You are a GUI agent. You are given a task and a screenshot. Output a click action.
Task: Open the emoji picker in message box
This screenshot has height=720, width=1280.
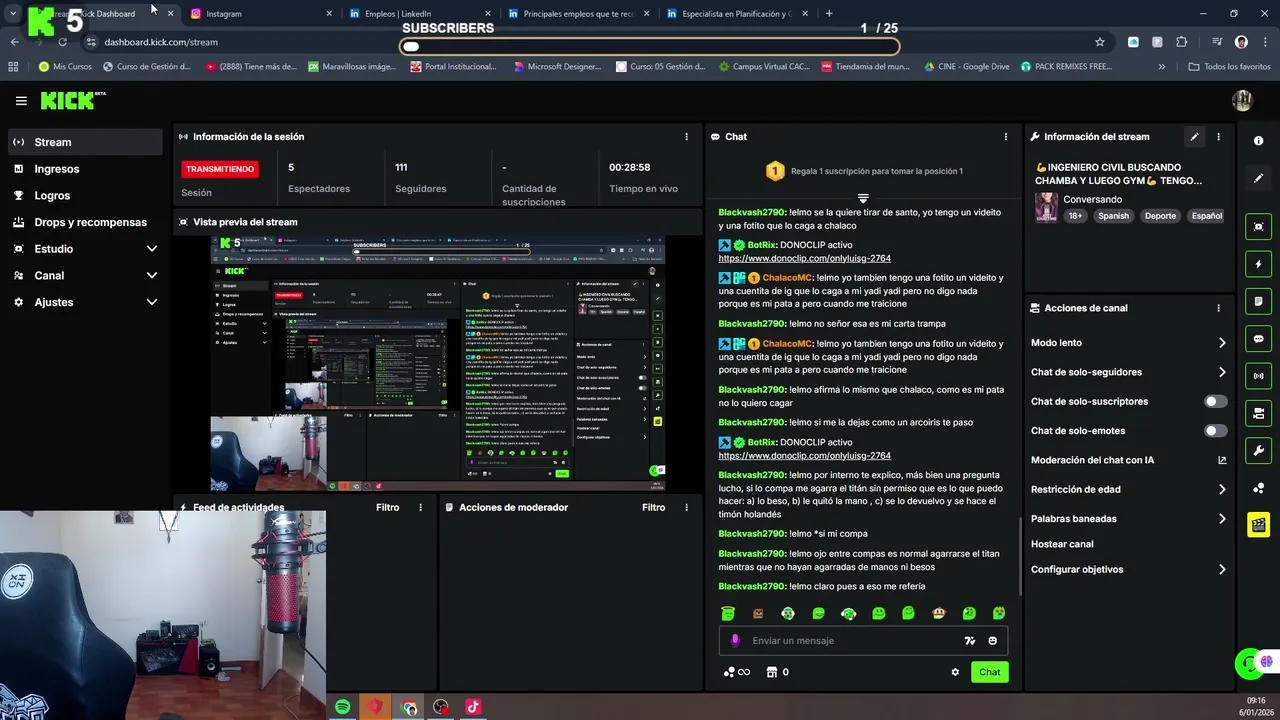(993, 641)
